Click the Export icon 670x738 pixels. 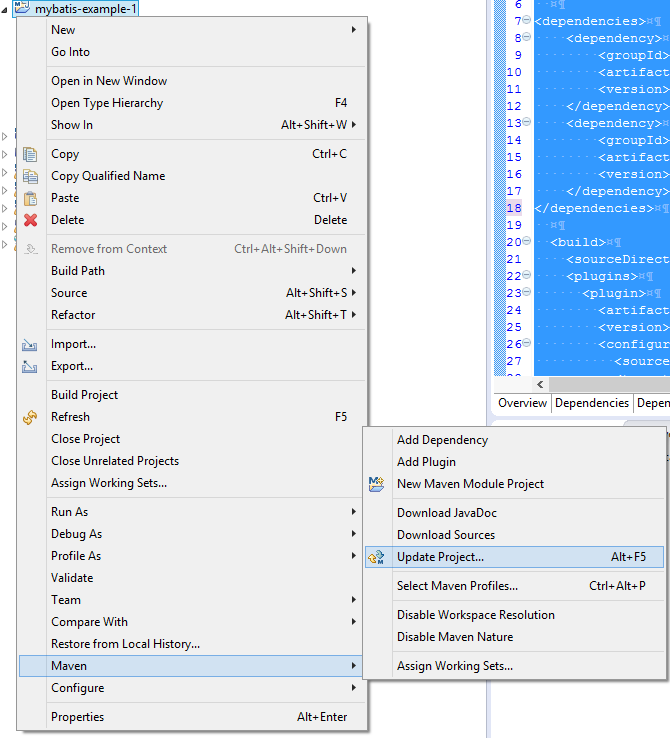click(x=29, y=367)
